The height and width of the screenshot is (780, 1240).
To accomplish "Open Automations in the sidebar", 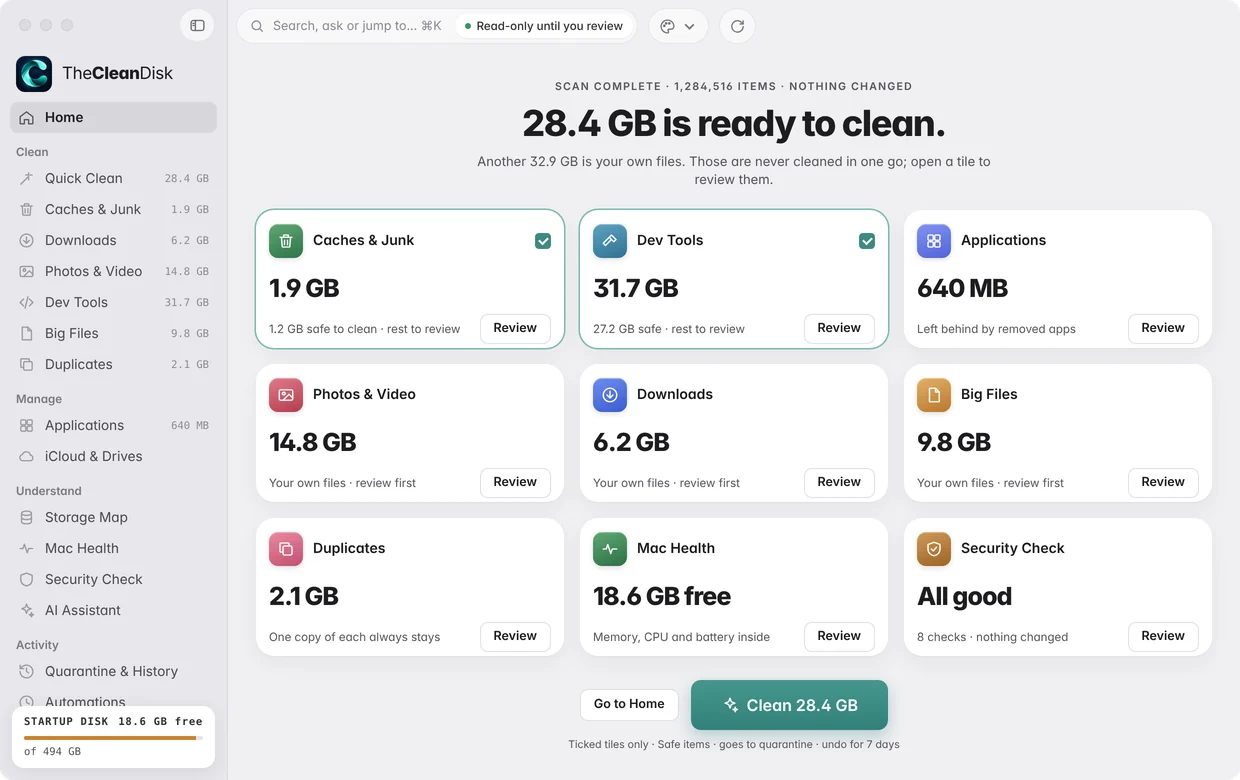I will point(113,701).
